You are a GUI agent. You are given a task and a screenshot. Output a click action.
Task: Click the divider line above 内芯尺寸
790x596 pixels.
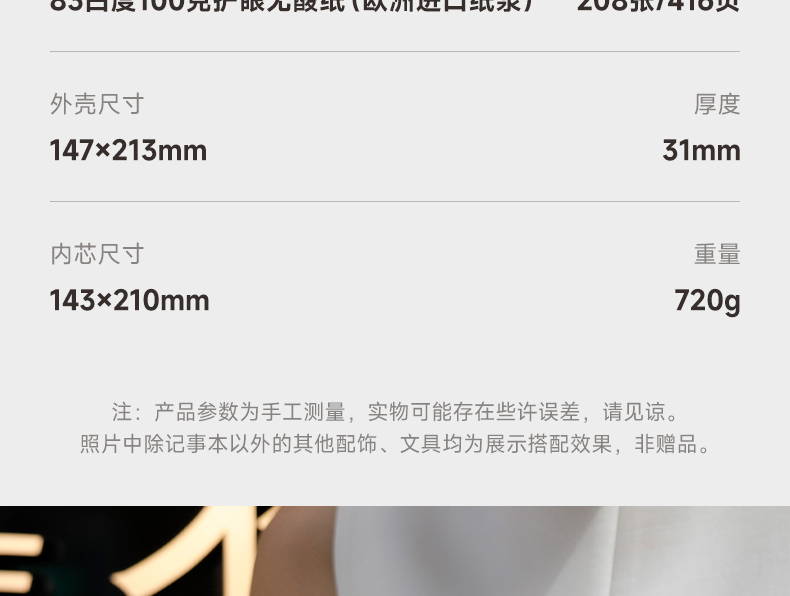click(x=395, y=202)
